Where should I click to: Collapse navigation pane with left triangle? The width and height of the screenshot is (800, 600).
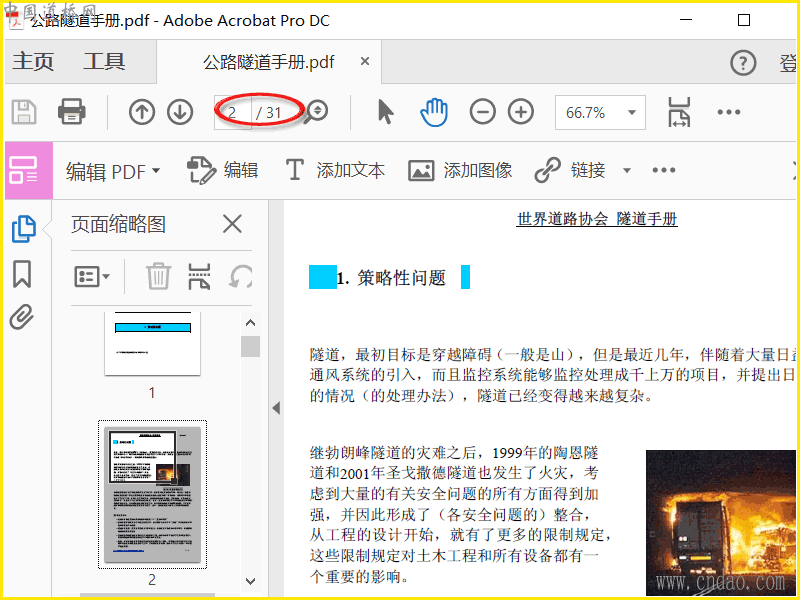tap(276, 408)
